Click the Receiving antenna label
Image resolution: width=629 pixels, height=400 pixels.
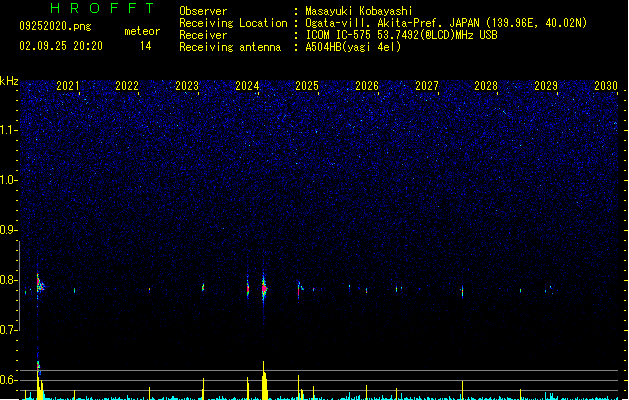pos(230,47)
